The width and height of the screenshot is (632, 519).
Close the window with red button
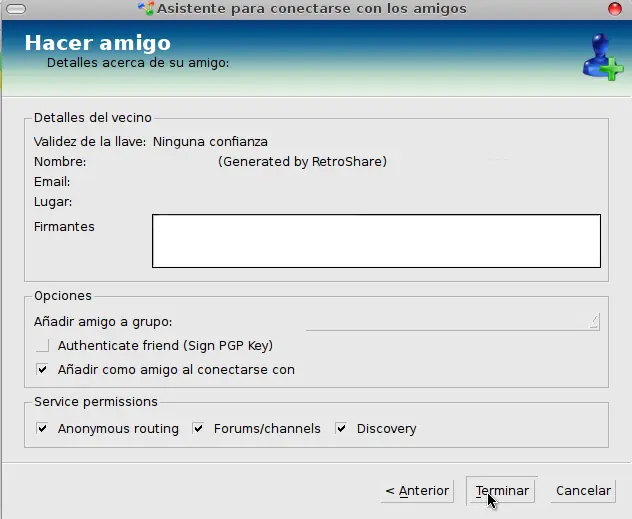tap(615, 8)
